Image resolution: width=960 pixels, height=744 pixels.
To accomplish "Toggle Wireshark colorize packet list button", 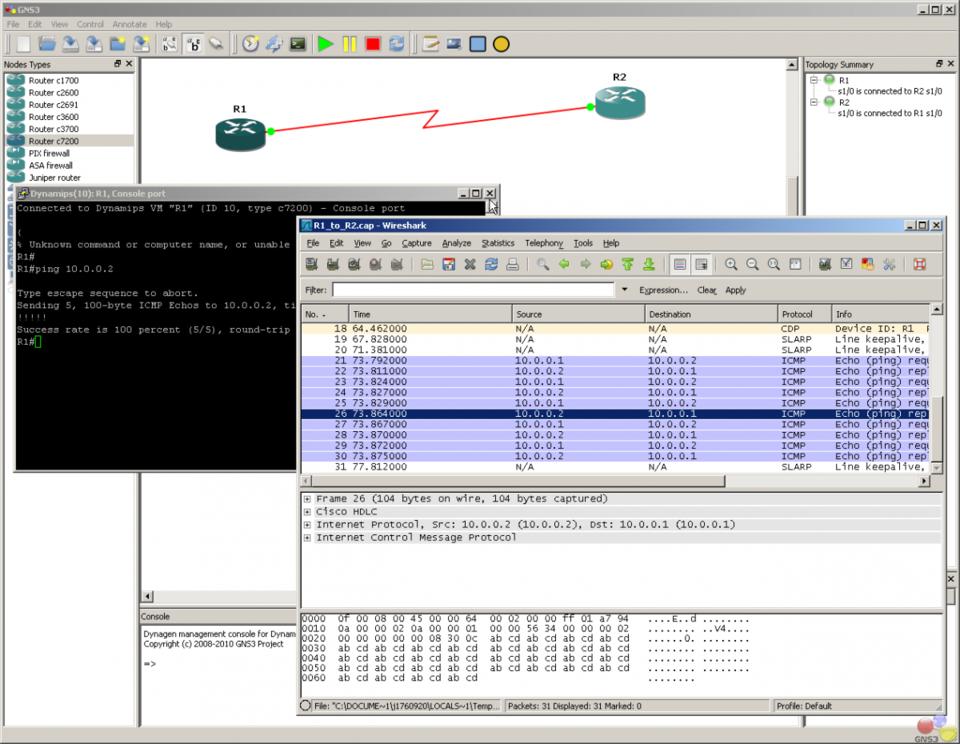I will coord(680,265).
